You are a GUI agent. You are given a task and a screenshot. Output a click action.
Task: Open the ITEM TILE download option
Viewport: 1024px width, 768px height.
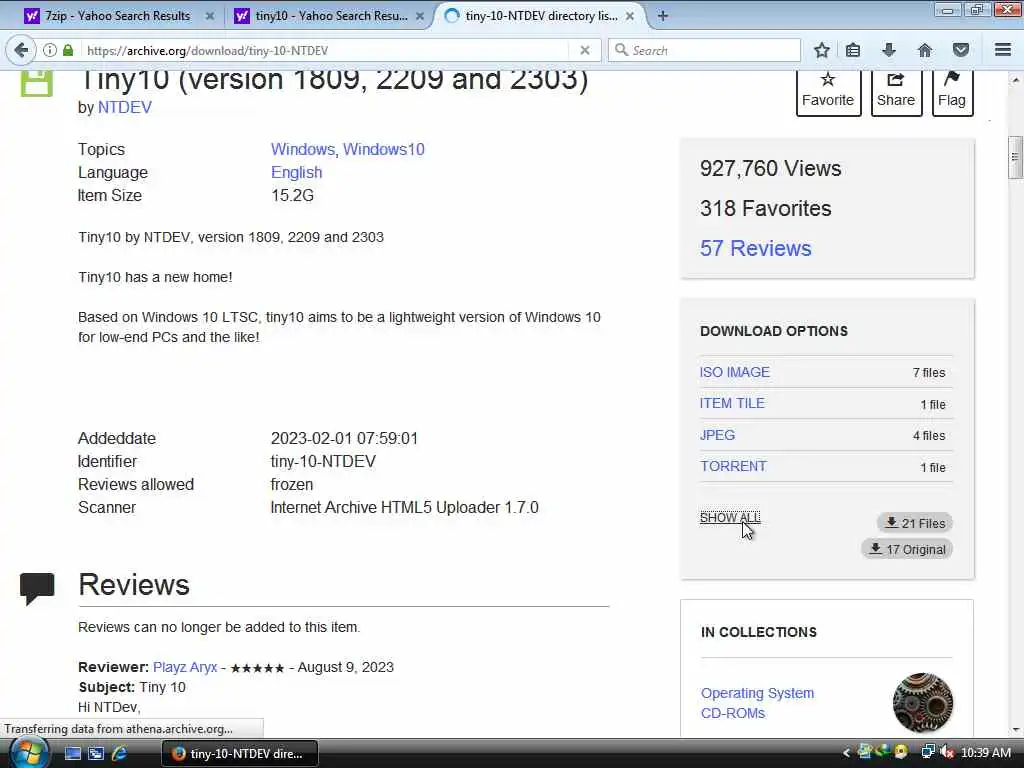[732, 404]
